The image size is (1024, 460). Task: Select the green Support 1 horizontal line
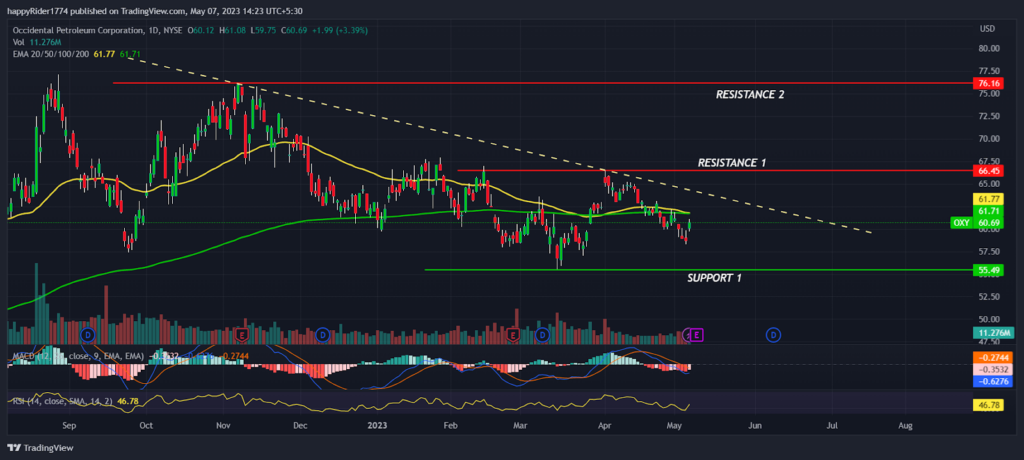(x=698, y=270)
